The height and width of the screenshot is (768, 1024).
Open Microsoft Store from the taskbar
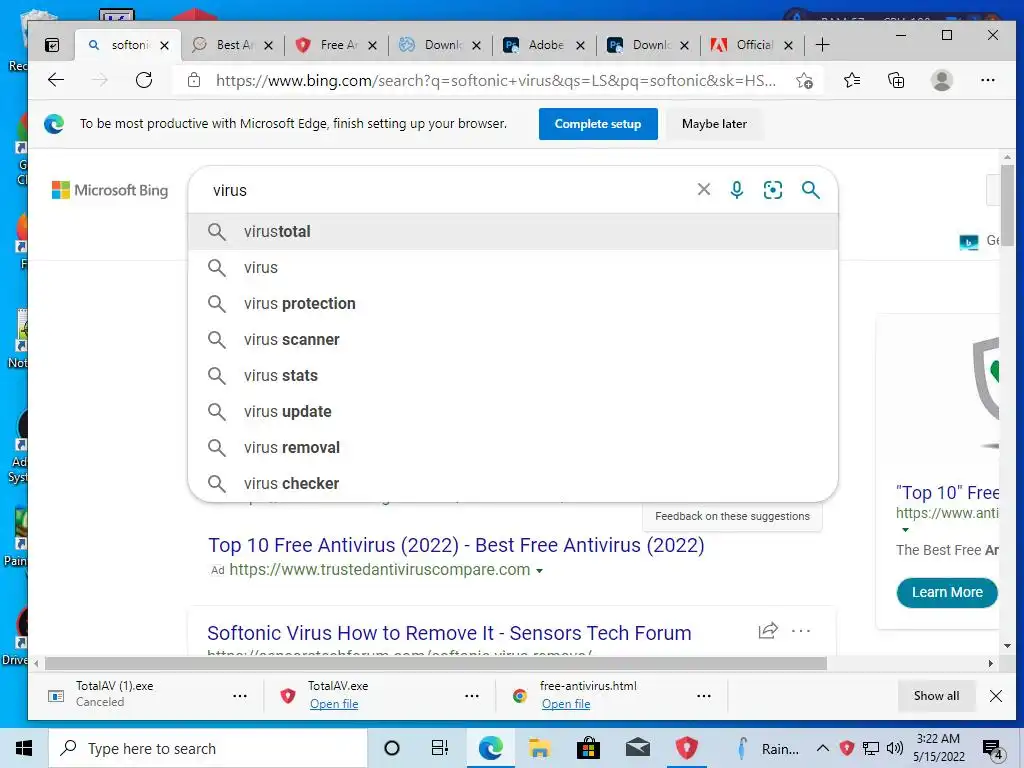tap(588, 748)
